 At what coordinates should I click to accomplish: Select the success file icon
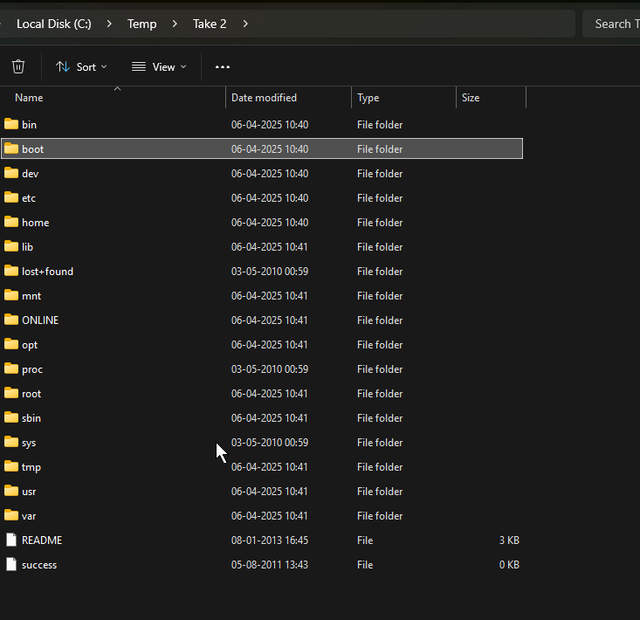(x=11, y=564)
